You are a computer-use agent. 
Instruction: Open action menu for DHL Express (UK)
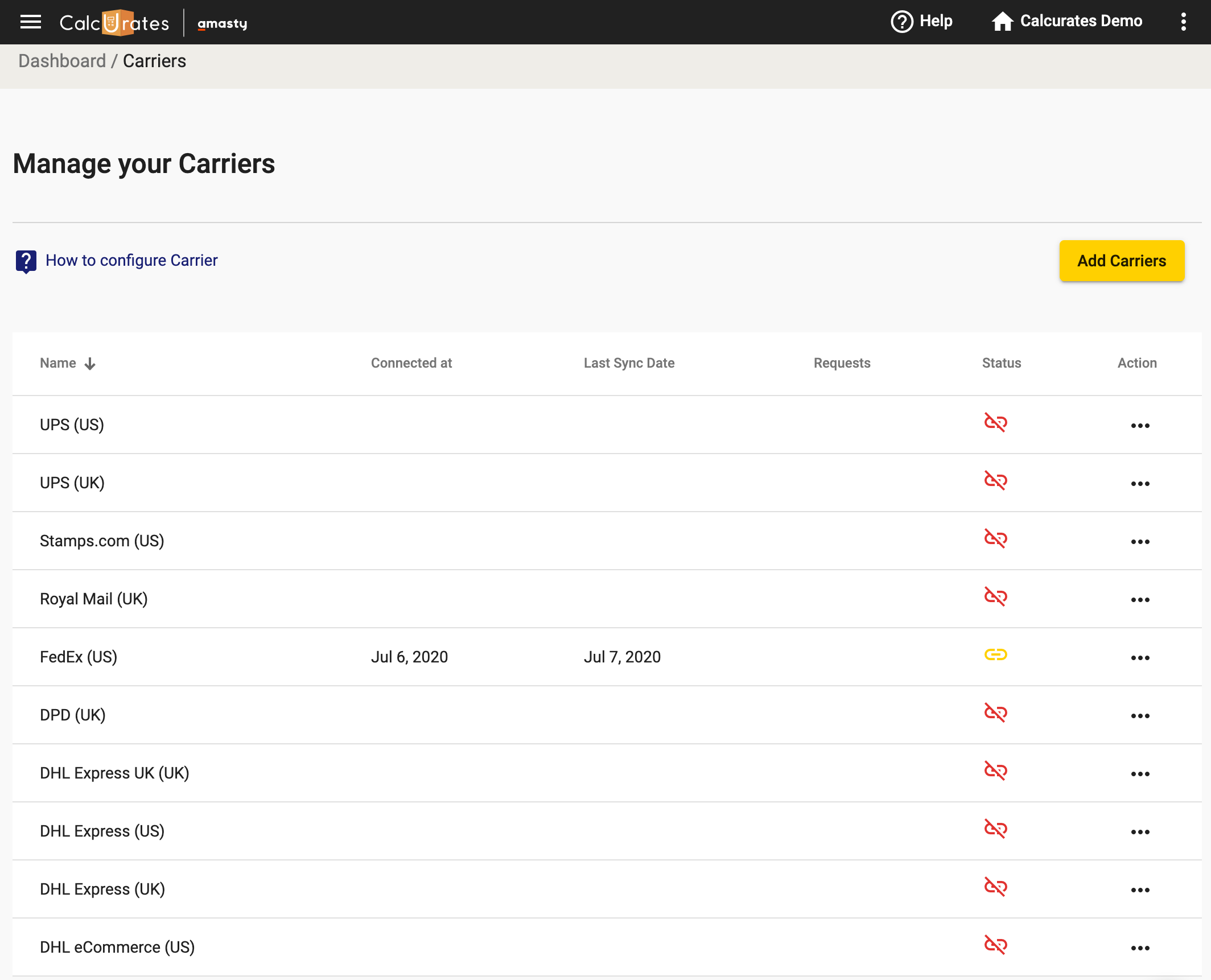tap(1140, 890)
